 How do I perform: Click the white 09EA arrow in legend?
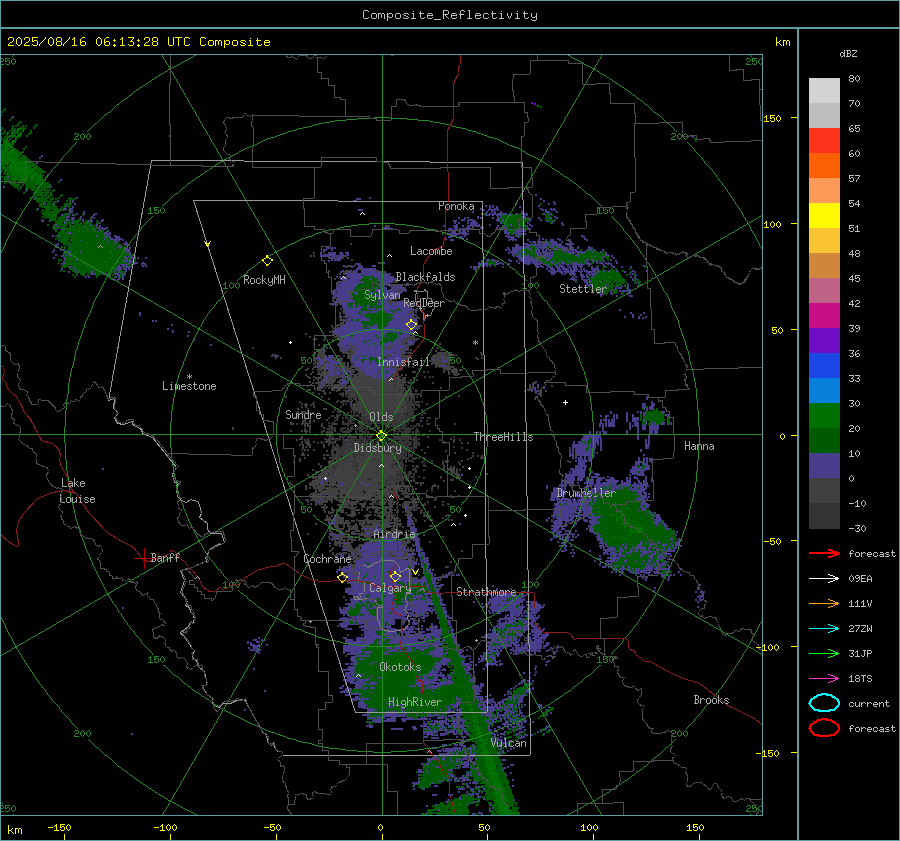coord(824,578)
